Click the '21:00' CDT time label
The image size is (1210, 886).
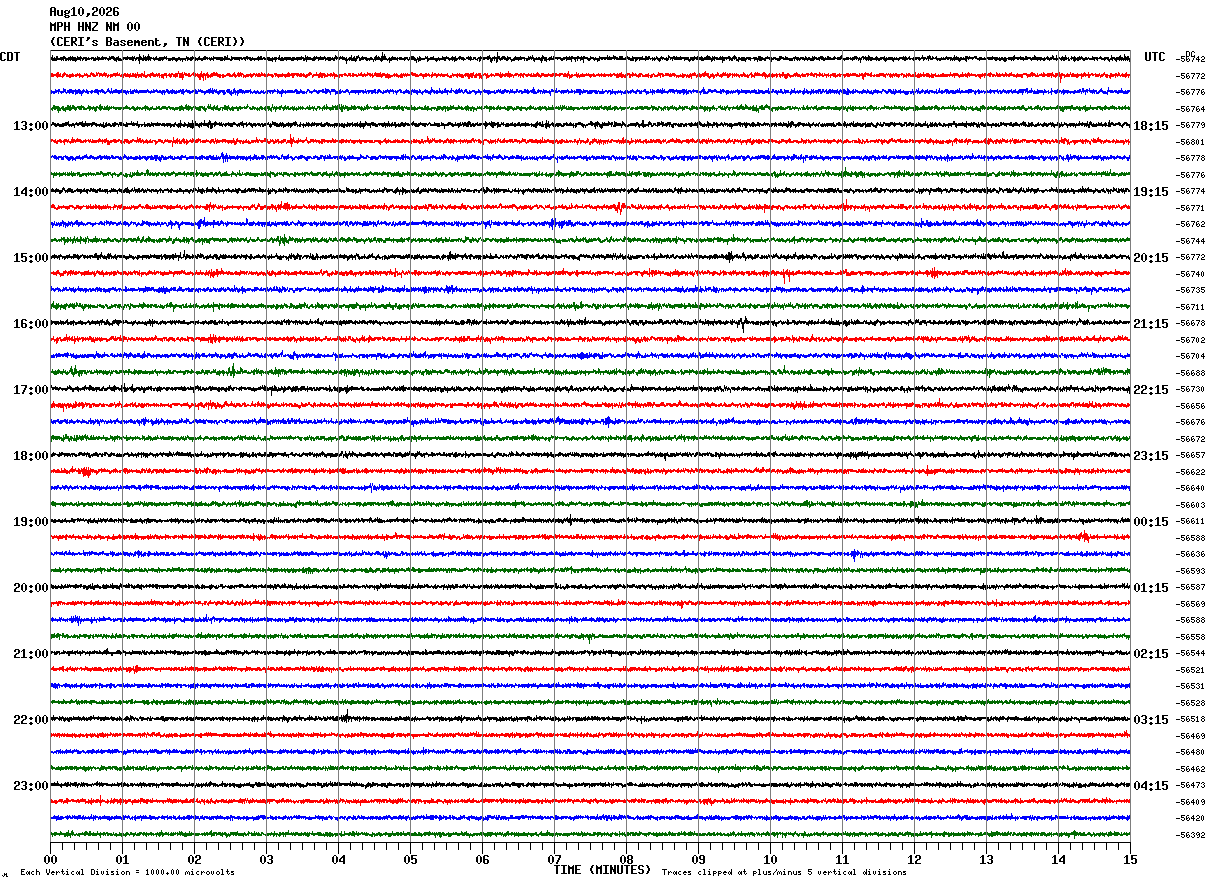pos(30,654)
